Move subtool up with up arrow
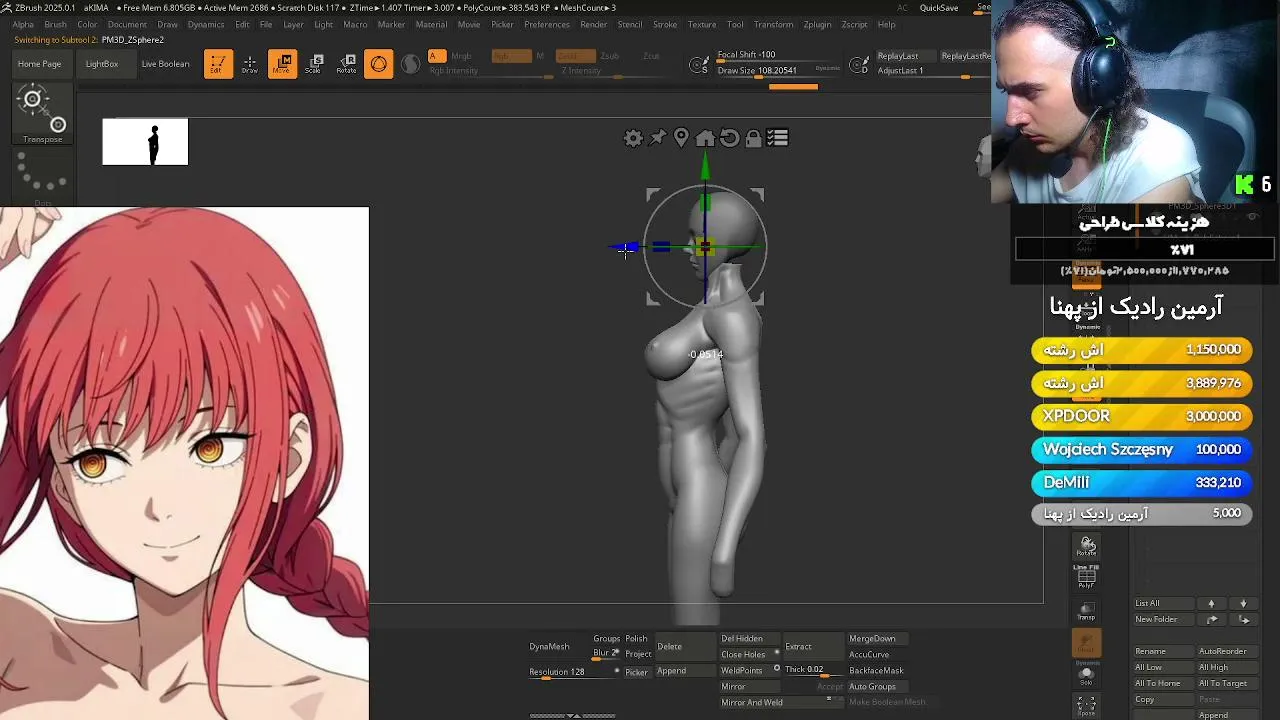The height and width of the screenshot is (720, 1280). tap(1211, 604)
